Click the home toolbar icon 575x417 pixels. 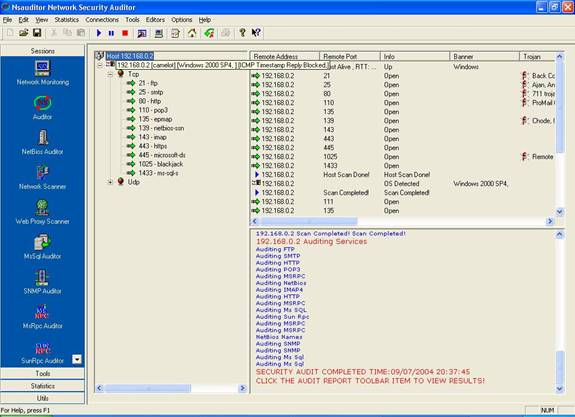click(192, 33)
